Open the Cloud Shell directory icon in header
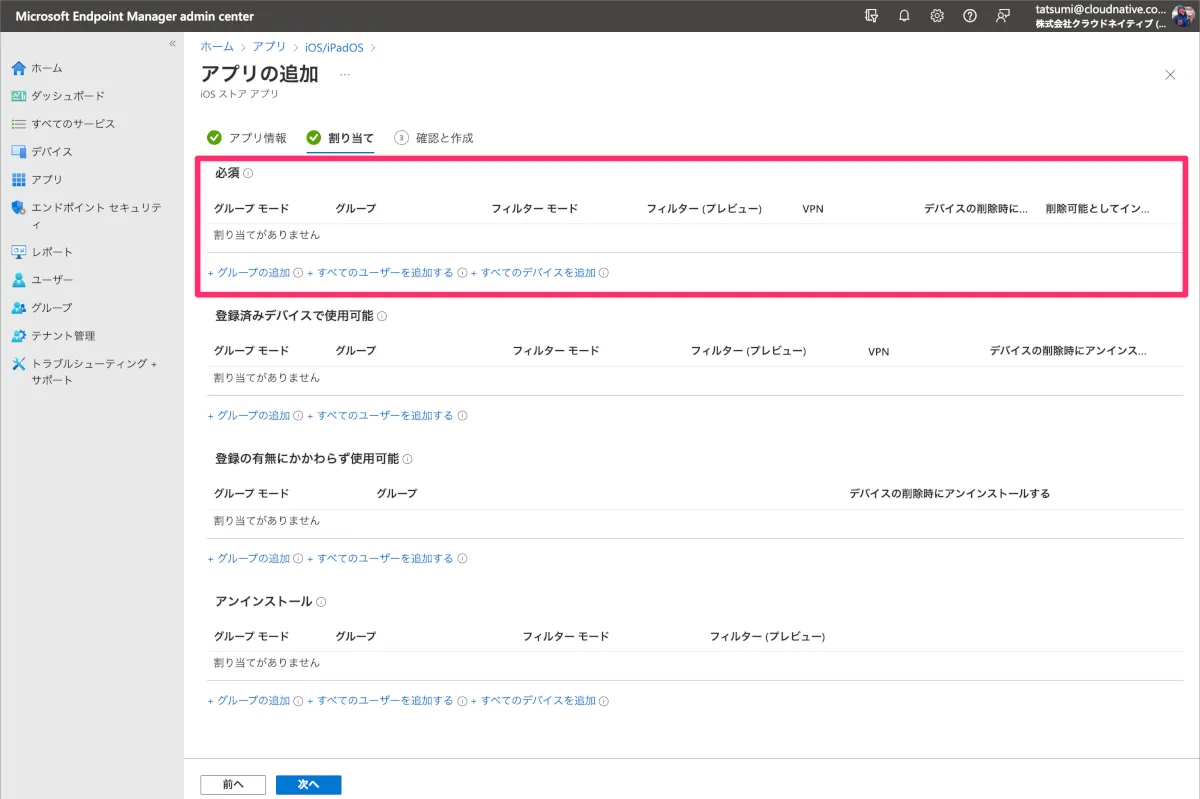Image resolution: width=1200 pixels, height=799 pixels. coord(872,16)
